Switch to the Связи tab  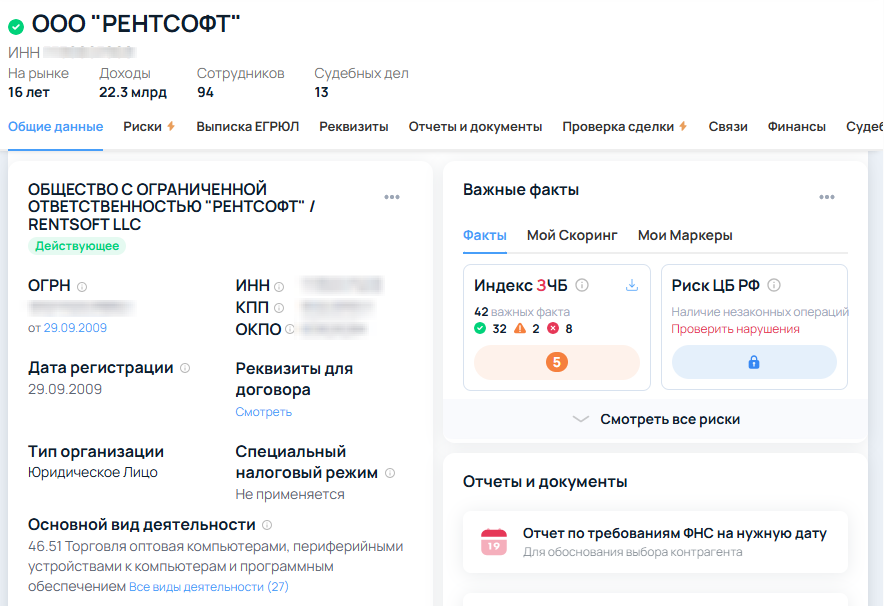point(728,127)
